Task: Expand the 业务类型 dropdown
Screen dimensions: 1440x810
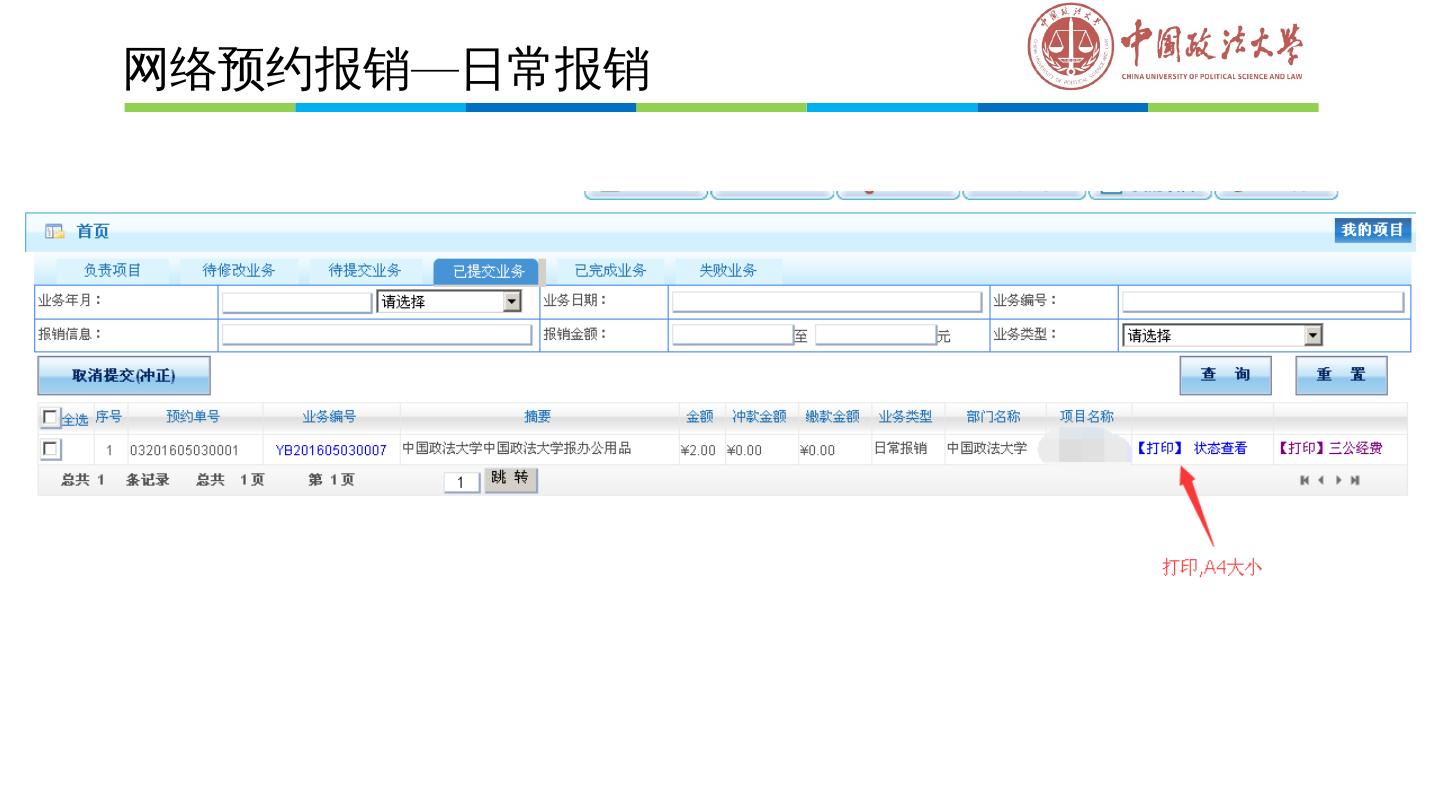Action: click(x=1314, y=336)
